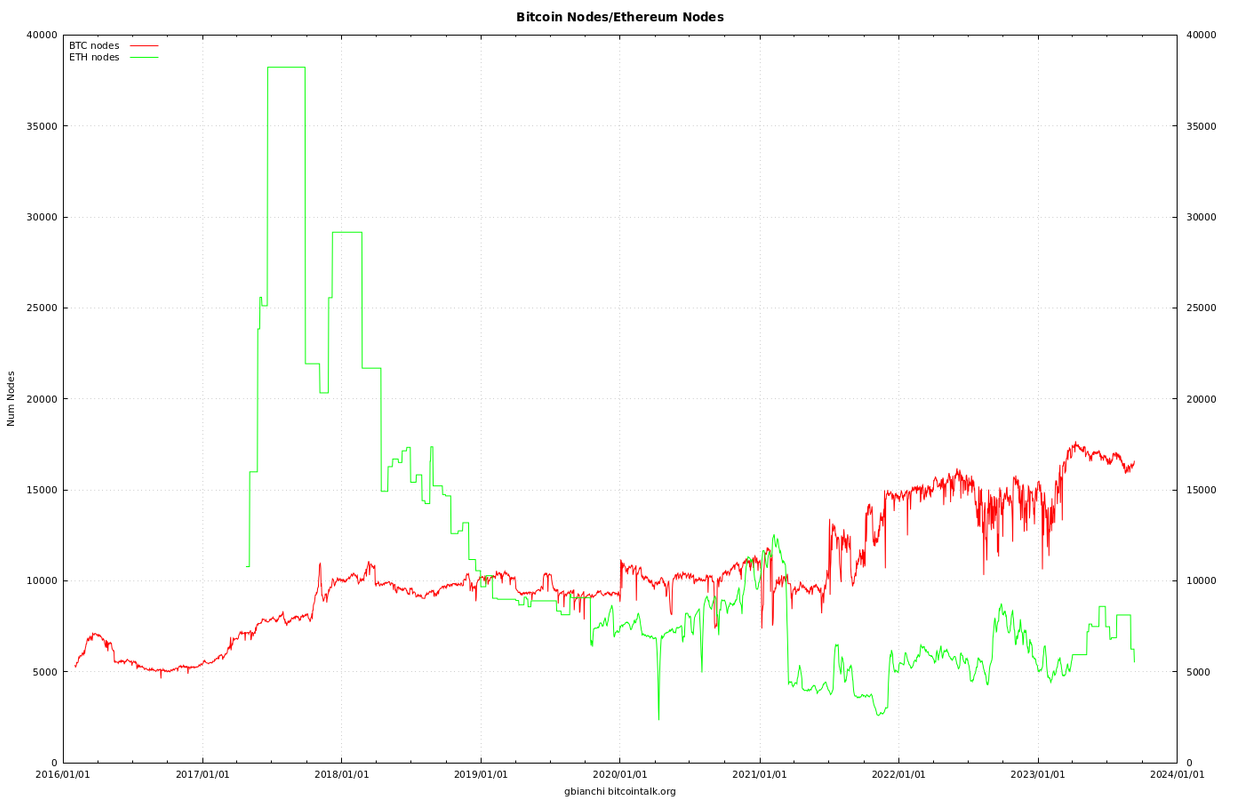Click the gbianchi bitcointalk.org credit text
The image size is (1244, 800).
(620, 792)
